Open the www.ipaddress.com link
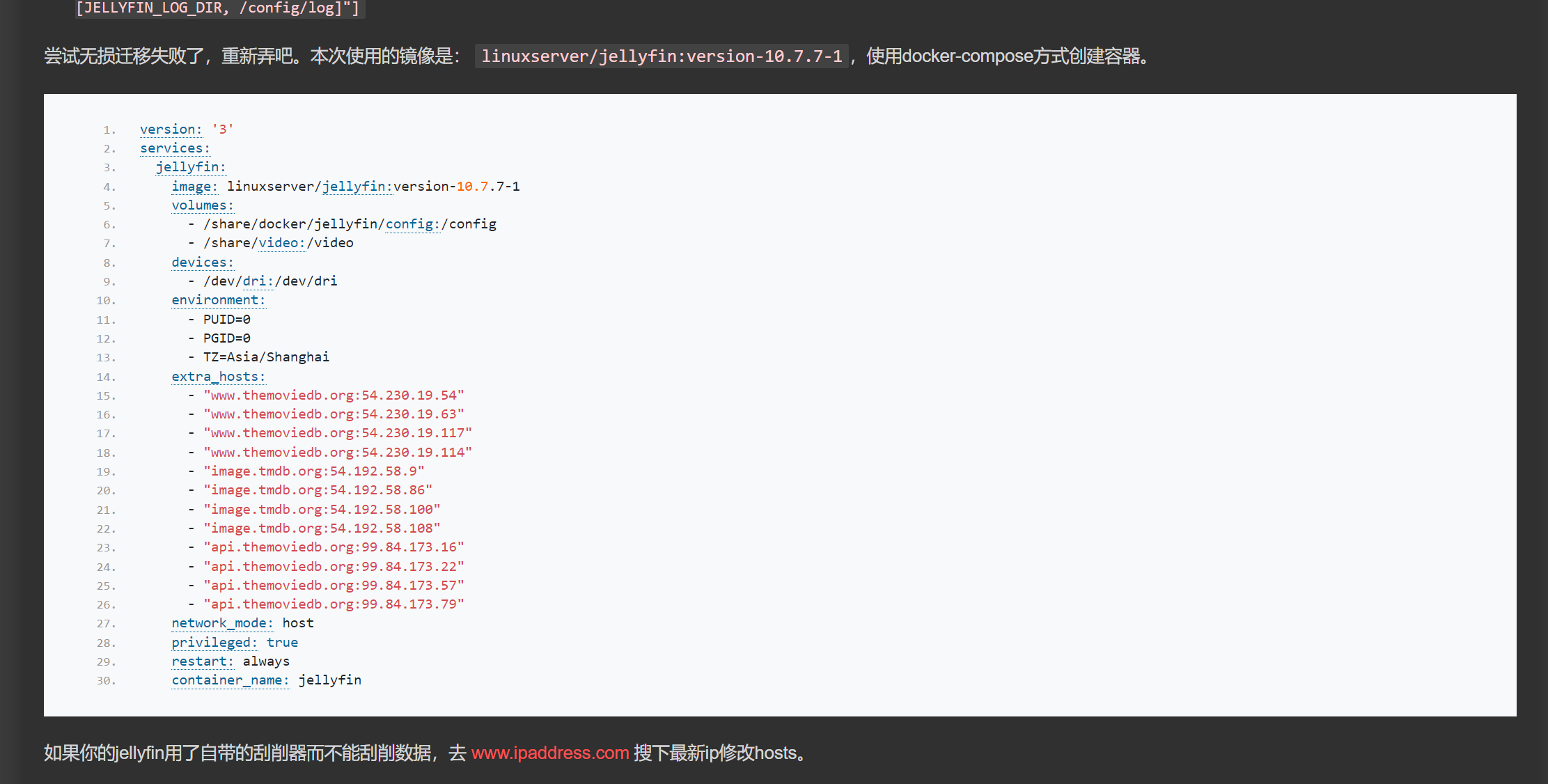Image resolution: width=1548 pixels, height=784 pixels. (x=550, y=753)
